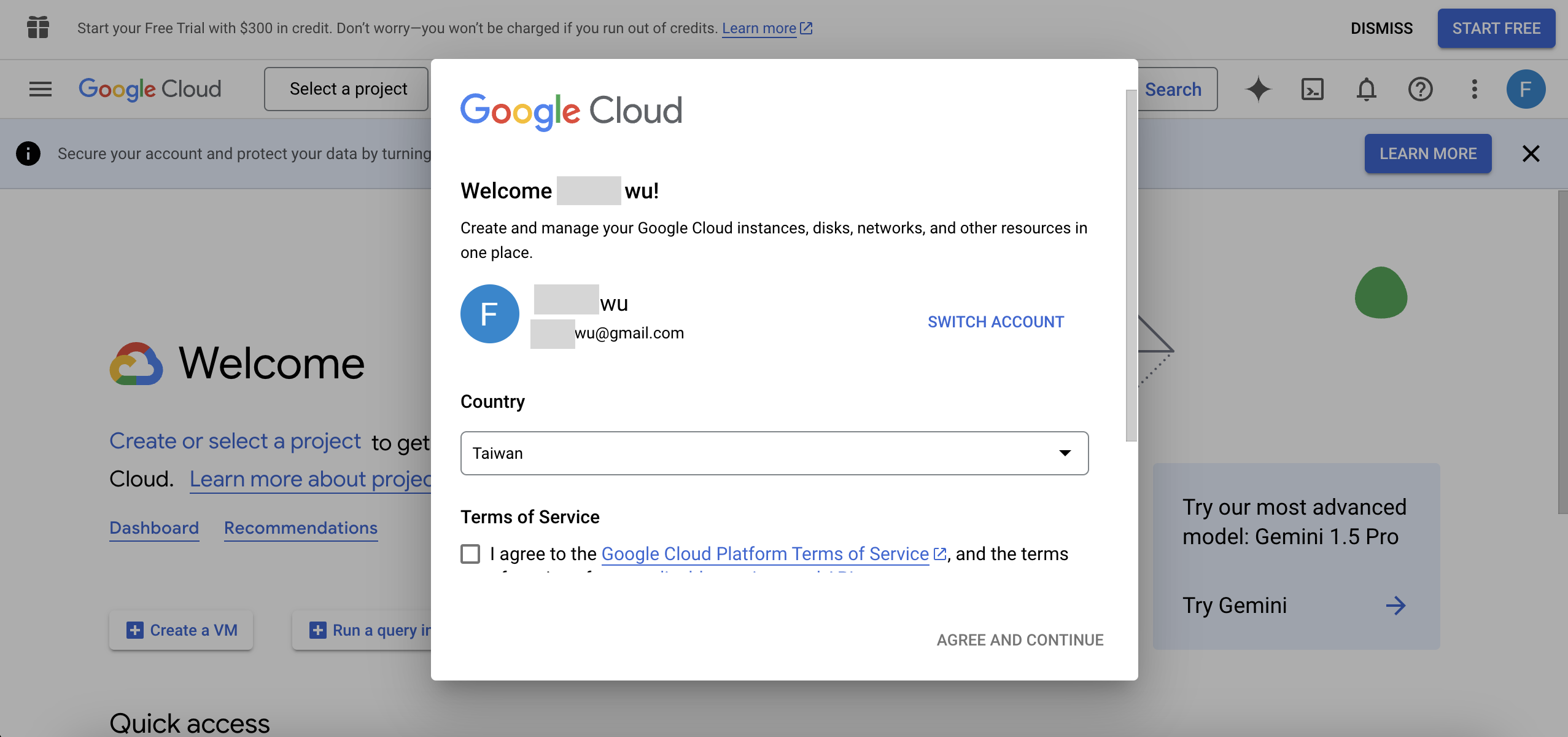Switch to Dashboard tab
1568x737 pixels.
tap(154, 528)
